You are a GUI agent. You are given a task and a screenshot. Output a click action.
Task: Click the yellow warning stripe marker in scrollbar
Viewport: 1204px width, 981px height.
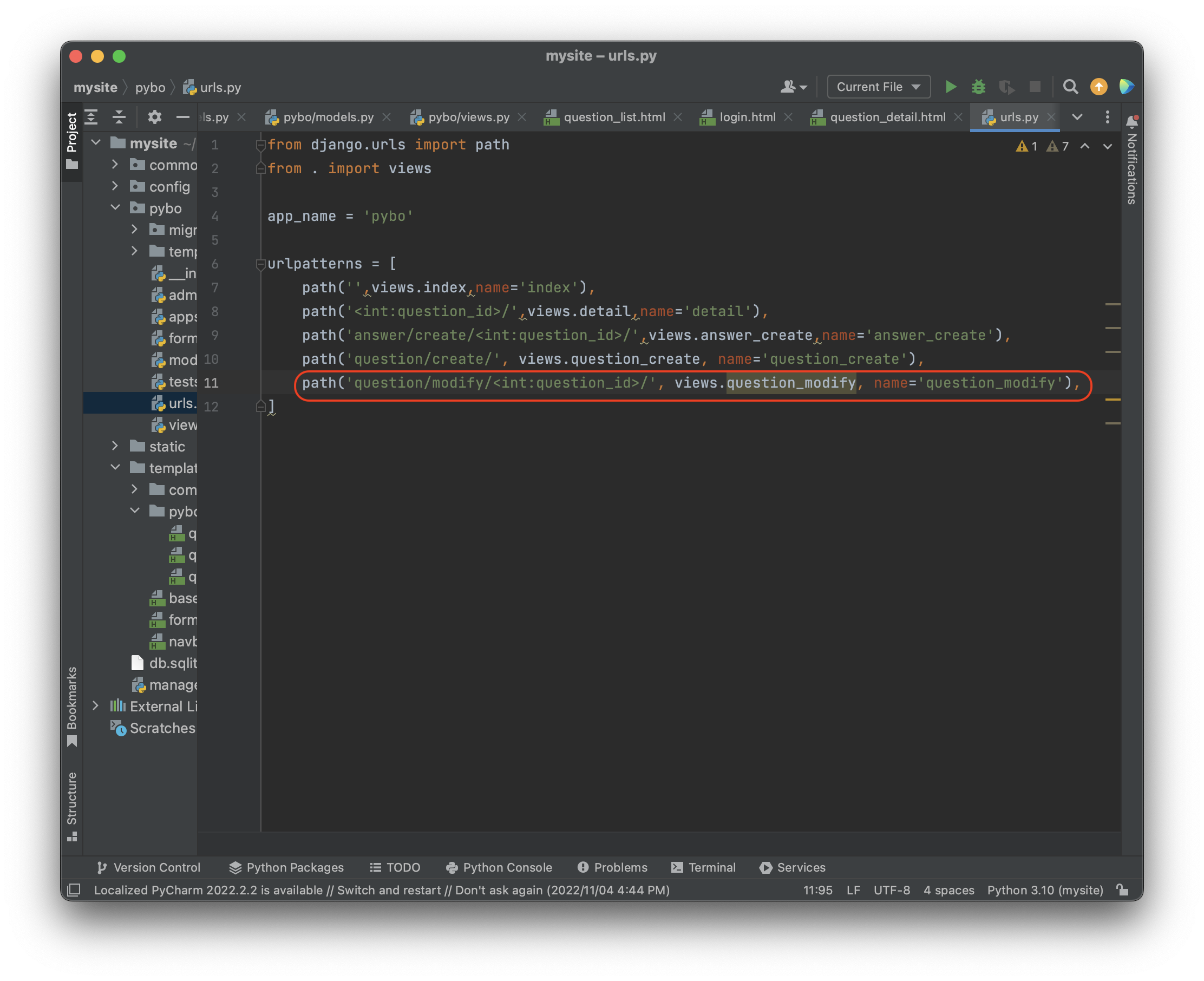[1113, 400]
